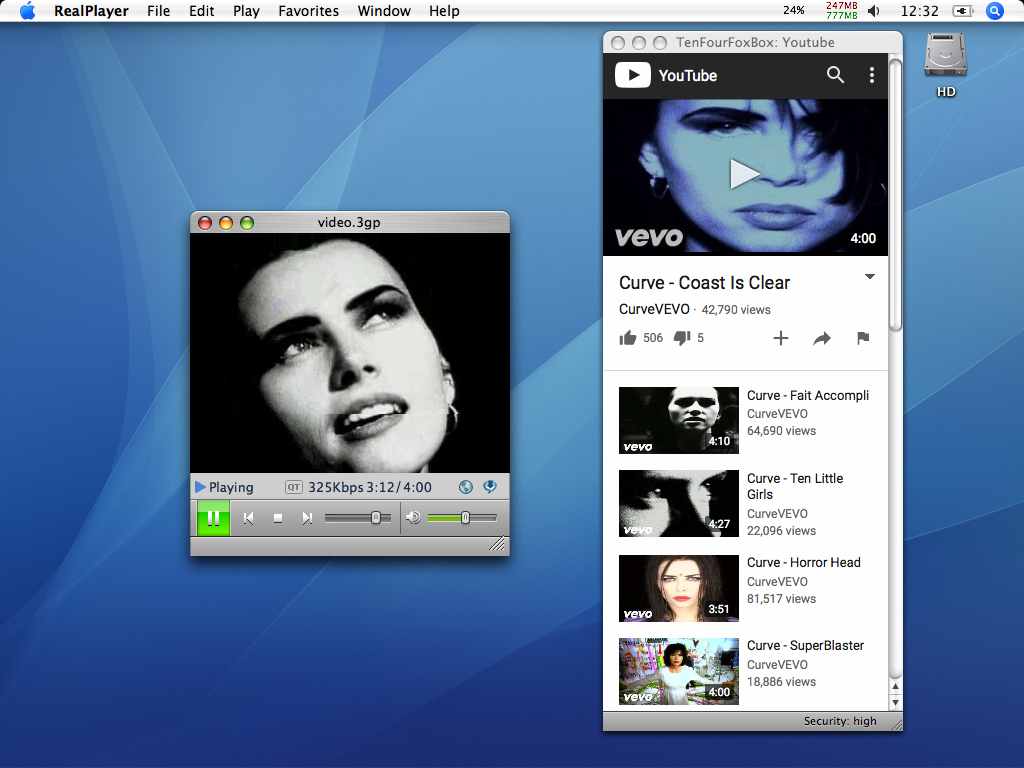The image size is (1024, 768).
Task: Open the Edit menu
Action: (202, 11)
